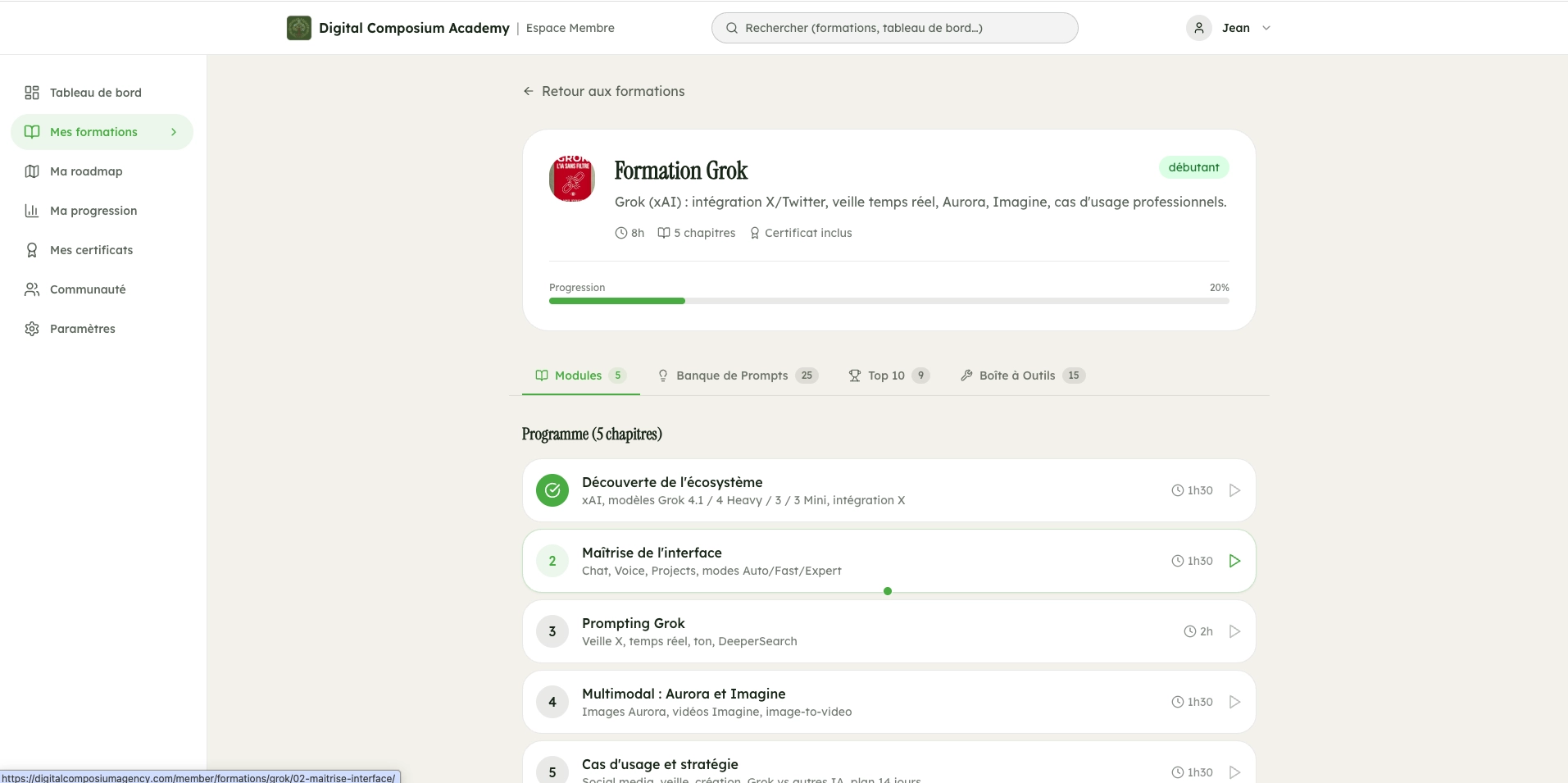Image resolution: width=1568 pixels, height=783 pixels.
Task: Open Ma progression statistics icon
Action: [x=31, y=210]
